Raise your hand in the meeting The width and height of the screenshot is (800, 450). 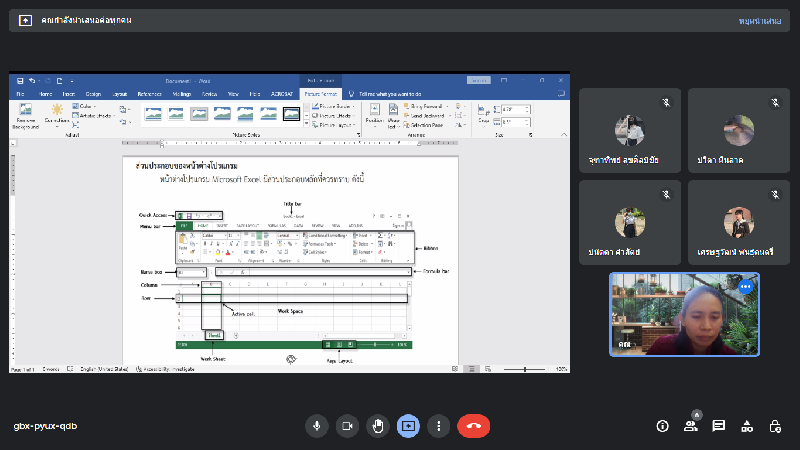(x=377, y=425)
